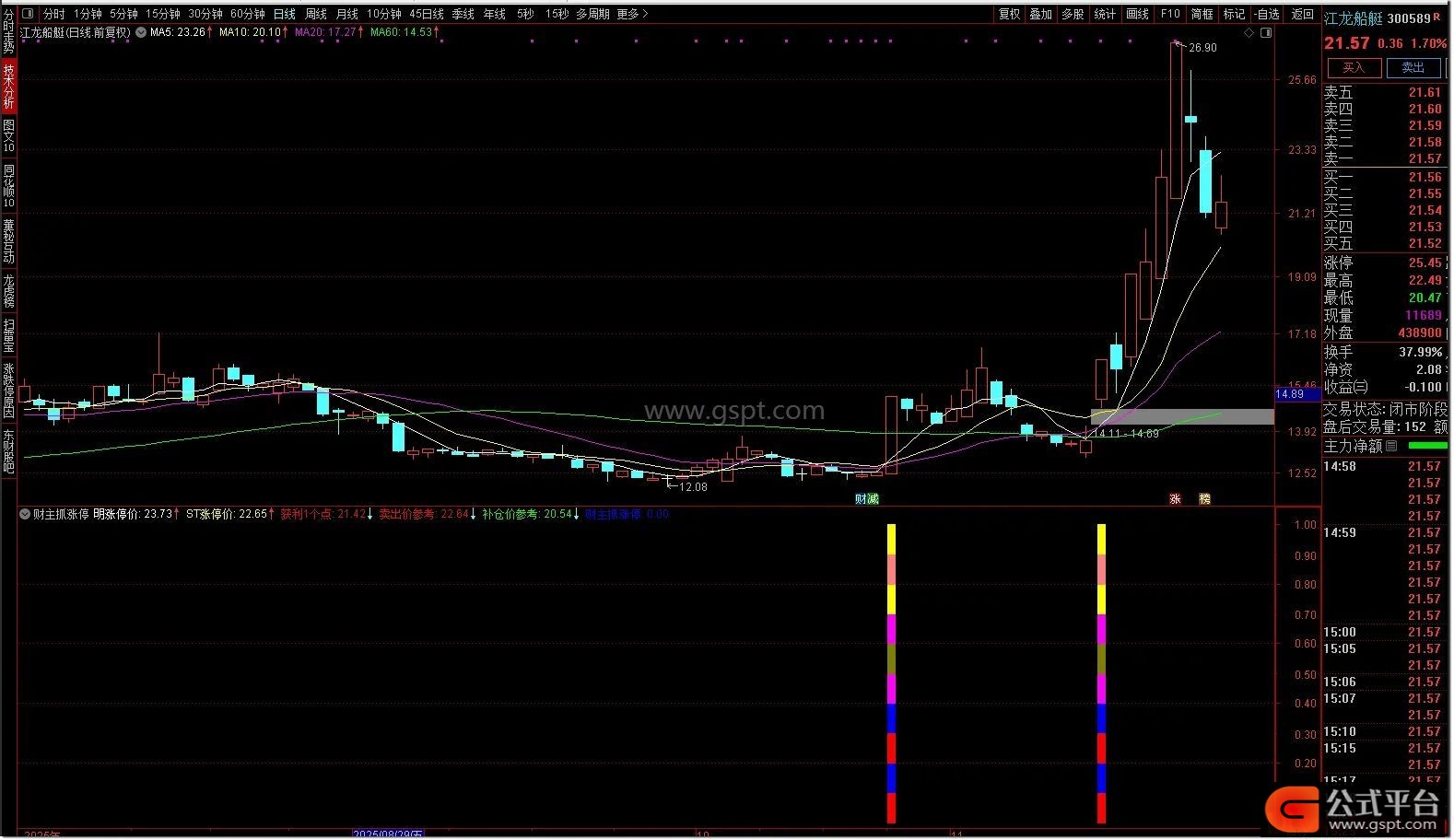Screen dimensions: 1454x840
Task: Click the gray price zone bar on chart
Action: tap(1182, 417)
